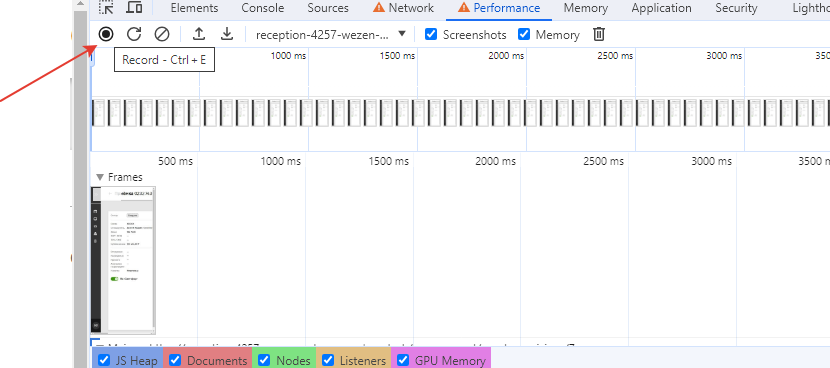This screenshot has width=830, height=368.
Task: Switch to the Network tab
Action: tap(403, 8)
